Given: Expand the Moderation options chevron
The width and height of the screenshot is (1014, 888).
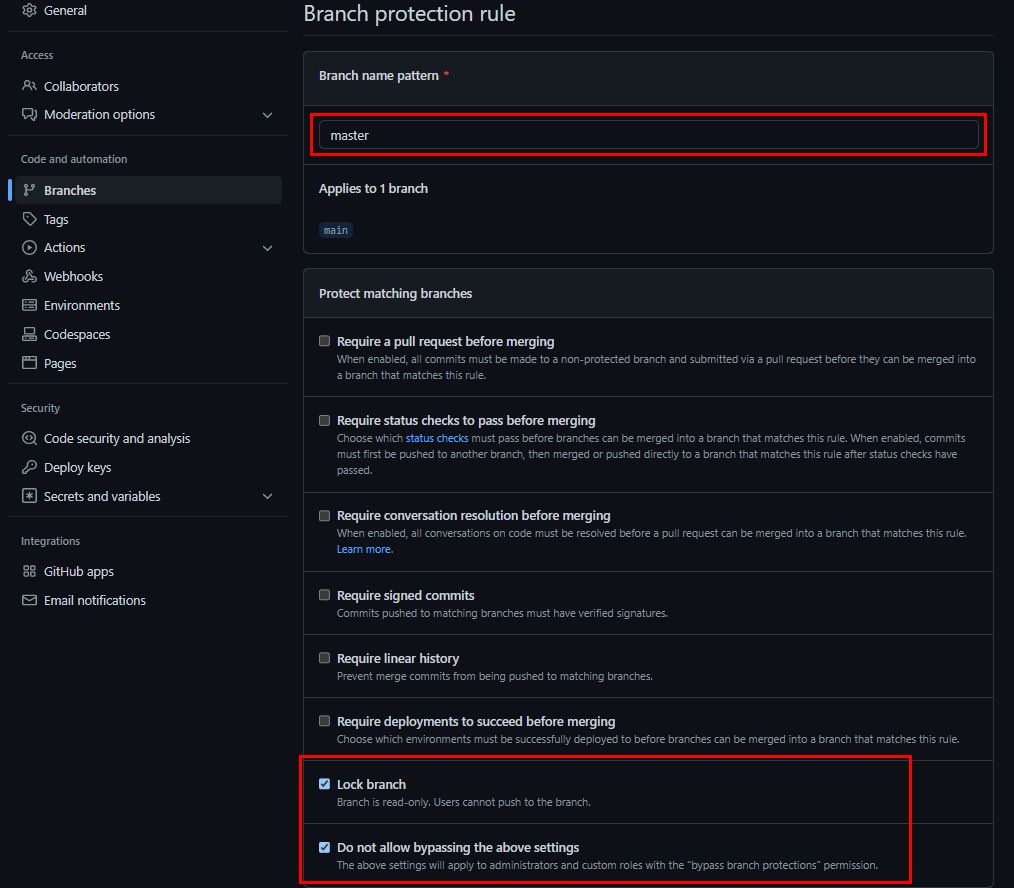Looking at the screenshot, I should [x=267, y=115].
